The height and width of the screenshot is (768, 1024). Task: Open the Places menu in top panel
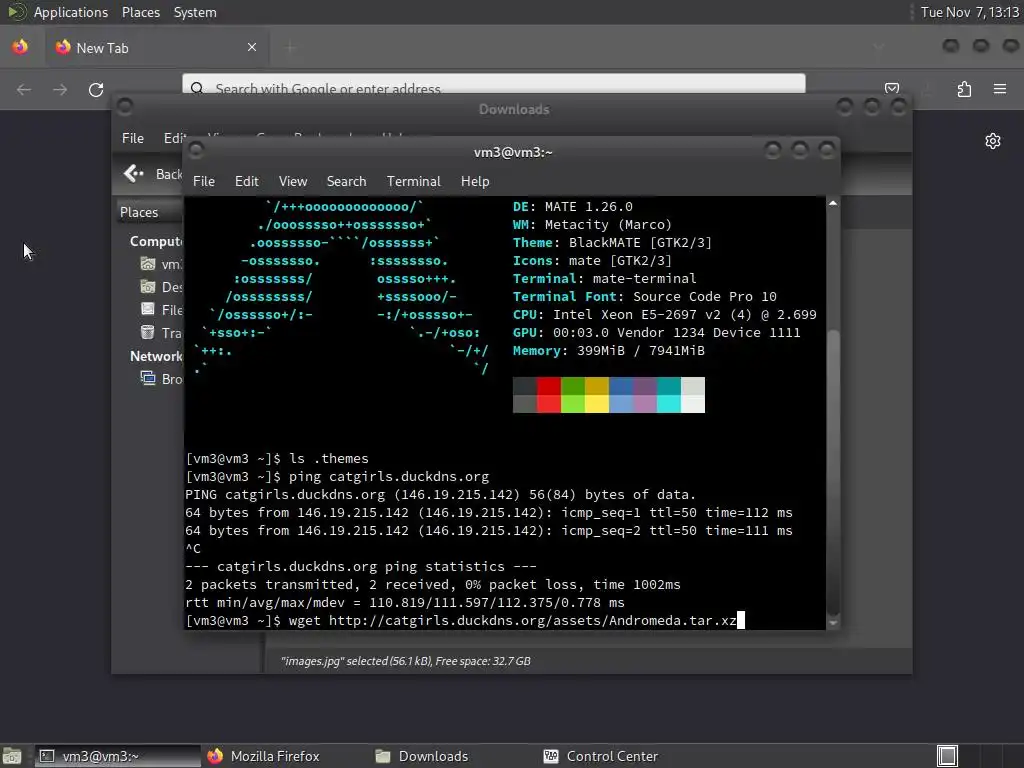140,12
